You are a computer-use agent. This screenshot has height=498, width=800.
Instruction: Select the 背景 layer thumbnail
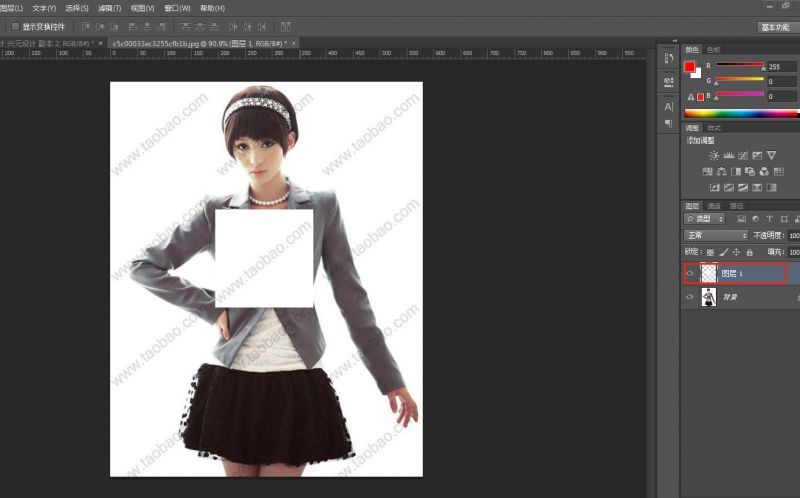[x=709, y=298]
